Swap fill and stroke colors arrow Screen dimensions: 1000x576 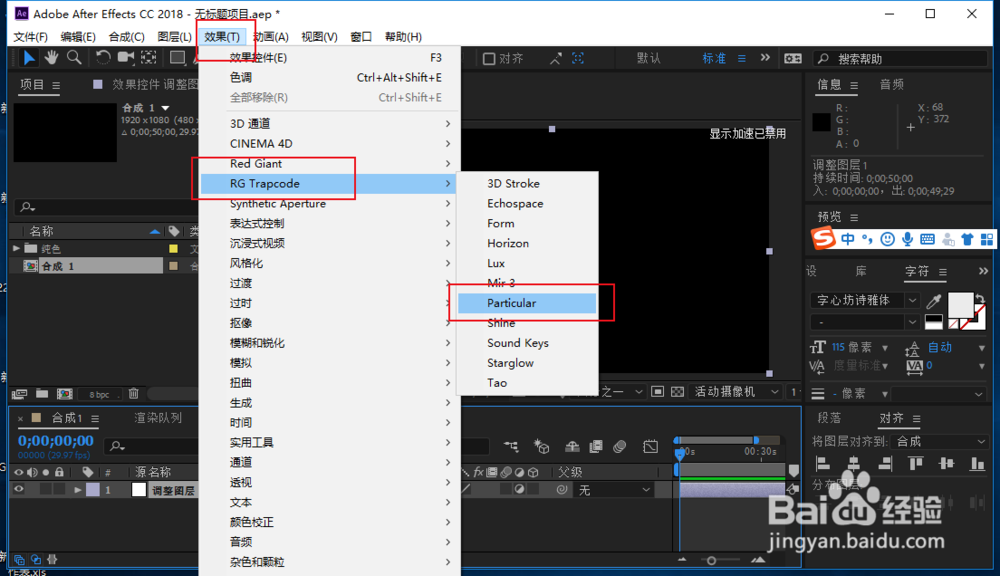coord(980,299)
